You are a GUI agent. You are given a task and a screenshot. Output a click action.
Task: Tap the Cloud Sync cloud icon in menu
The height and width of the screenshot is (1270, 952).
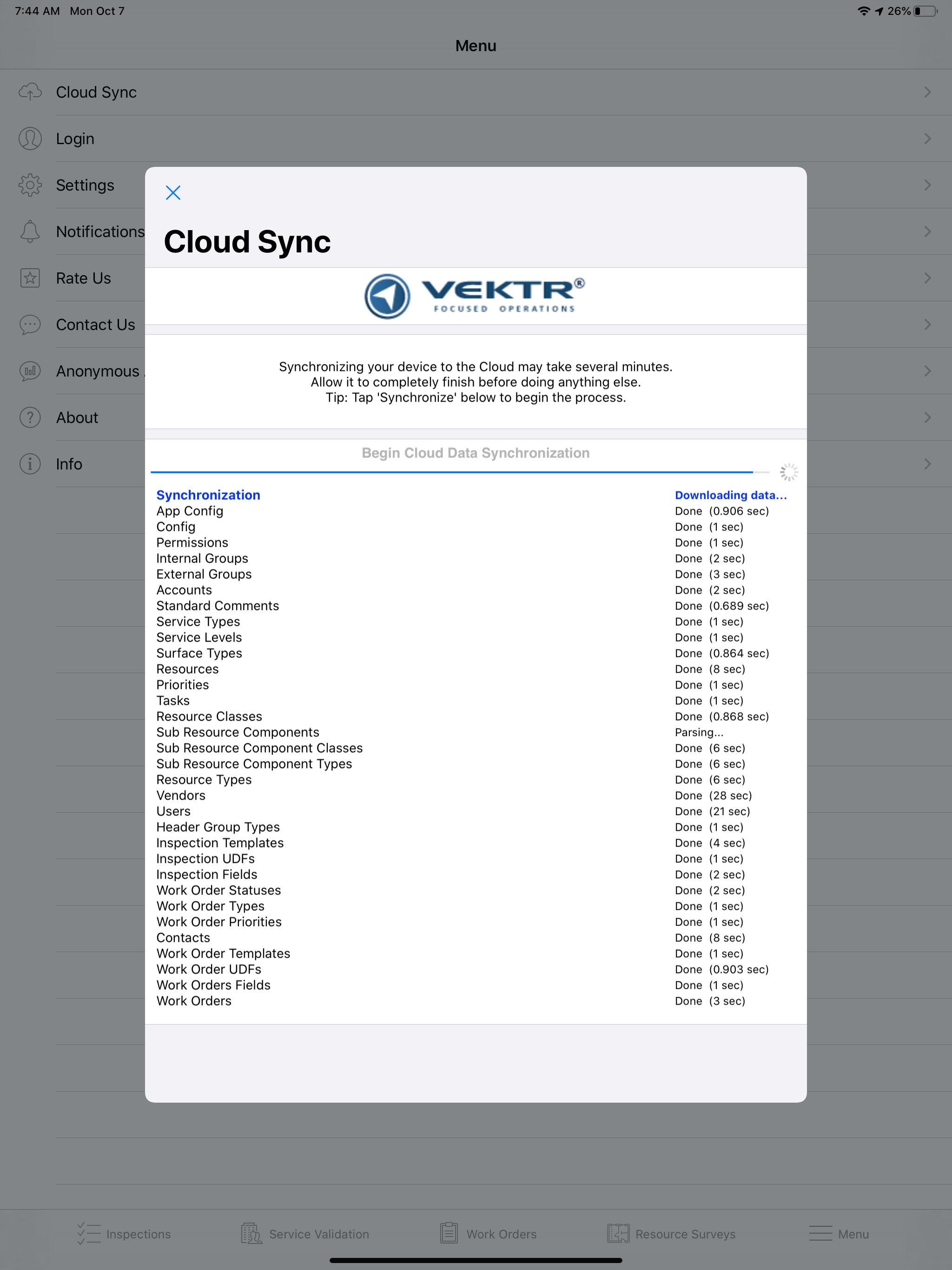(x=30, y=92)
